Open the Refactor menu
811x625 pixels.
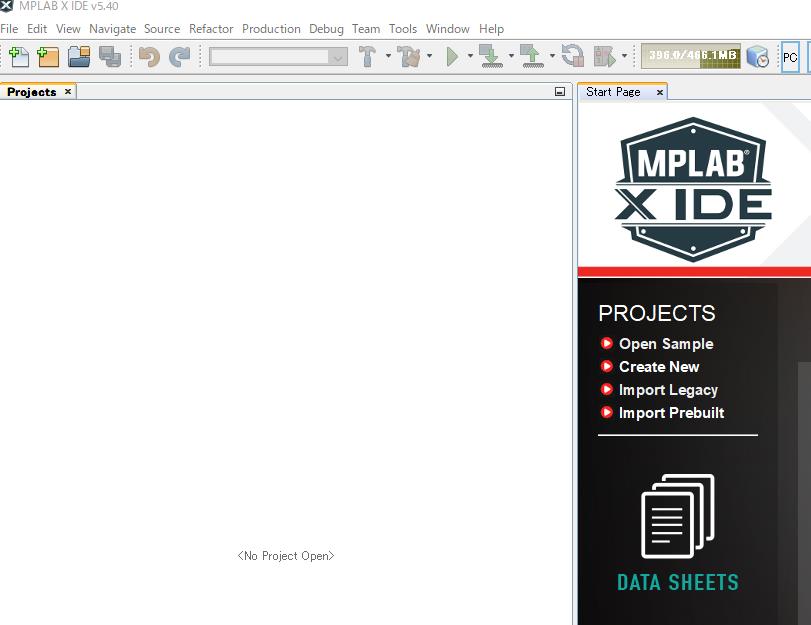pos(211,29)
